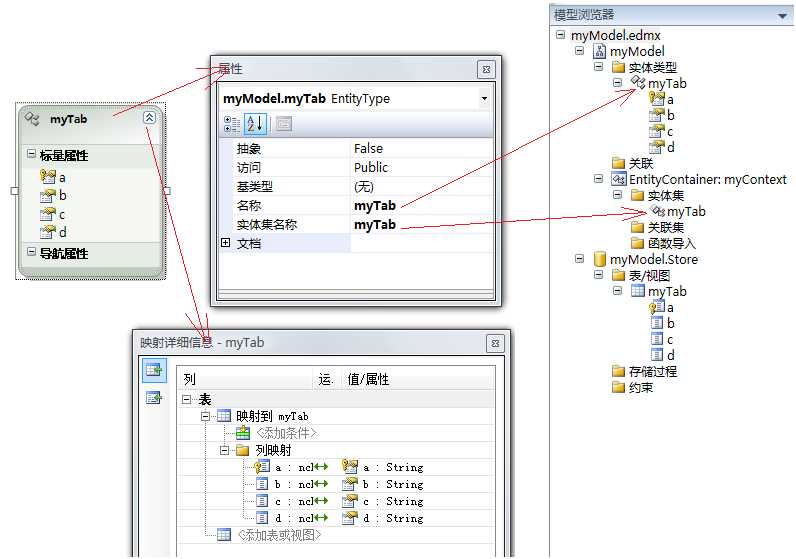The height and width of the screenshot is (559, 796).
Task: Select column mapping row c : String
Action: (336, 501)
